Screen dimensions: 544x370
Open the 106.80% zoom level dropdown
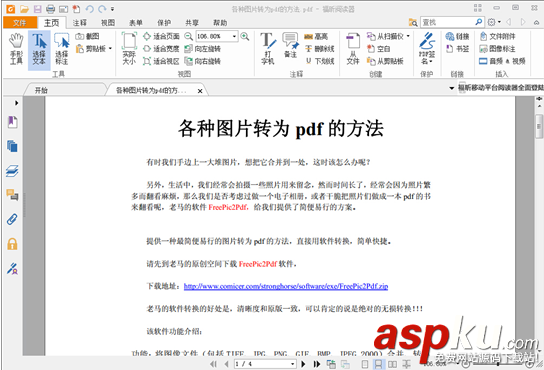click(x=234, y=36)
